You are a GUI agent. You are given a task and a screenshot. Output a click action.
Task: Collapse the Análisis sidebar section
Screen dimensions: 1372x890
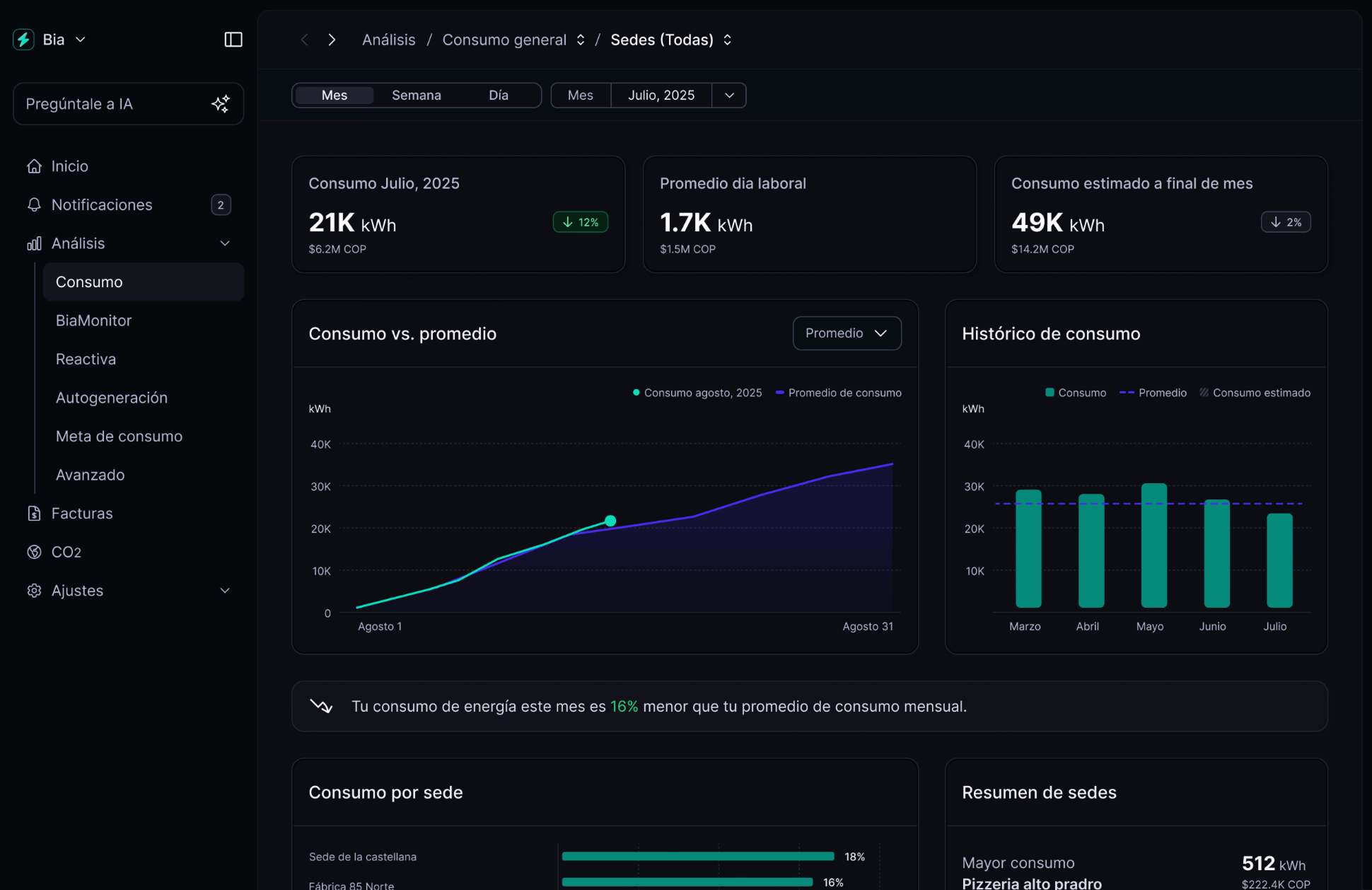tap(224, 243)
